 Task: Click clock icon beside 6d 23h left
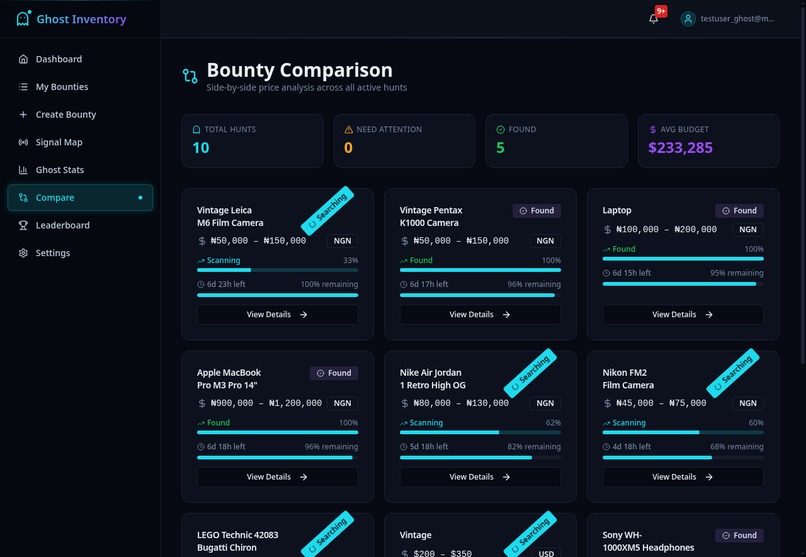[201, 284]
